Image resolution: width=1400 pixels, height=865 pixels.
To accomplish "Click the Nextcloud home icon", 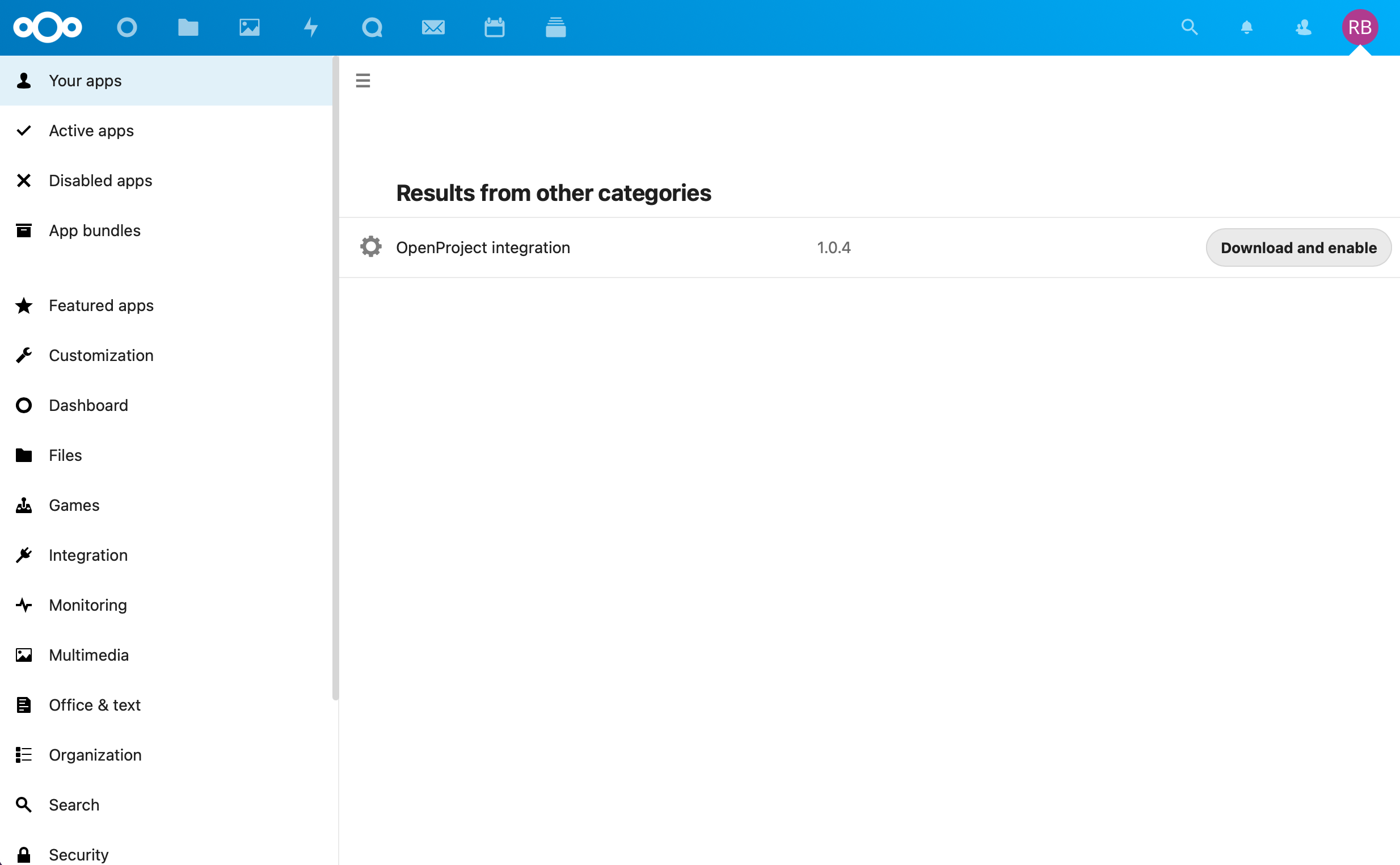I will coord(48,27).
